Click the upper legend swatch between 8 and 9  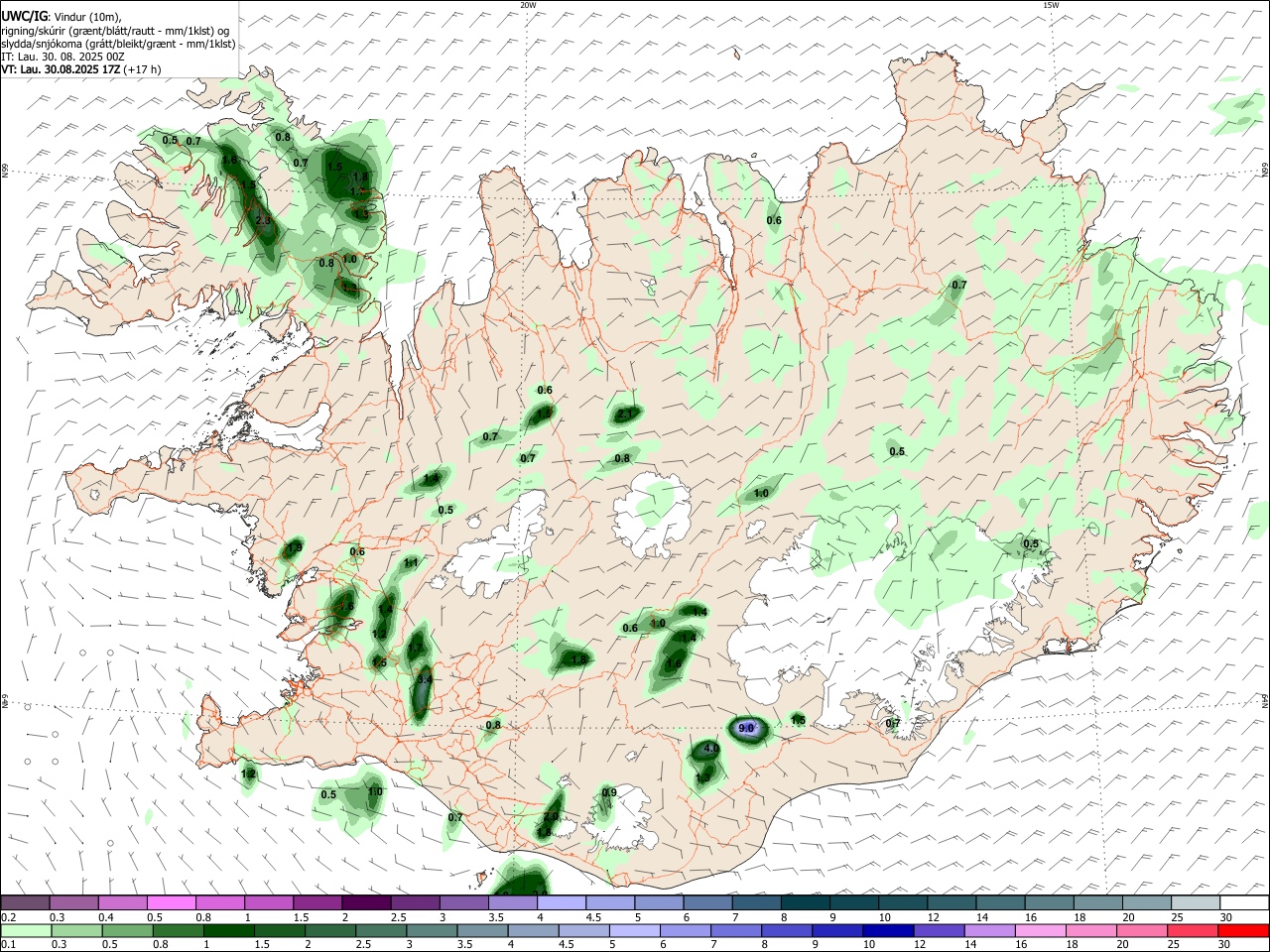point(804,902)
